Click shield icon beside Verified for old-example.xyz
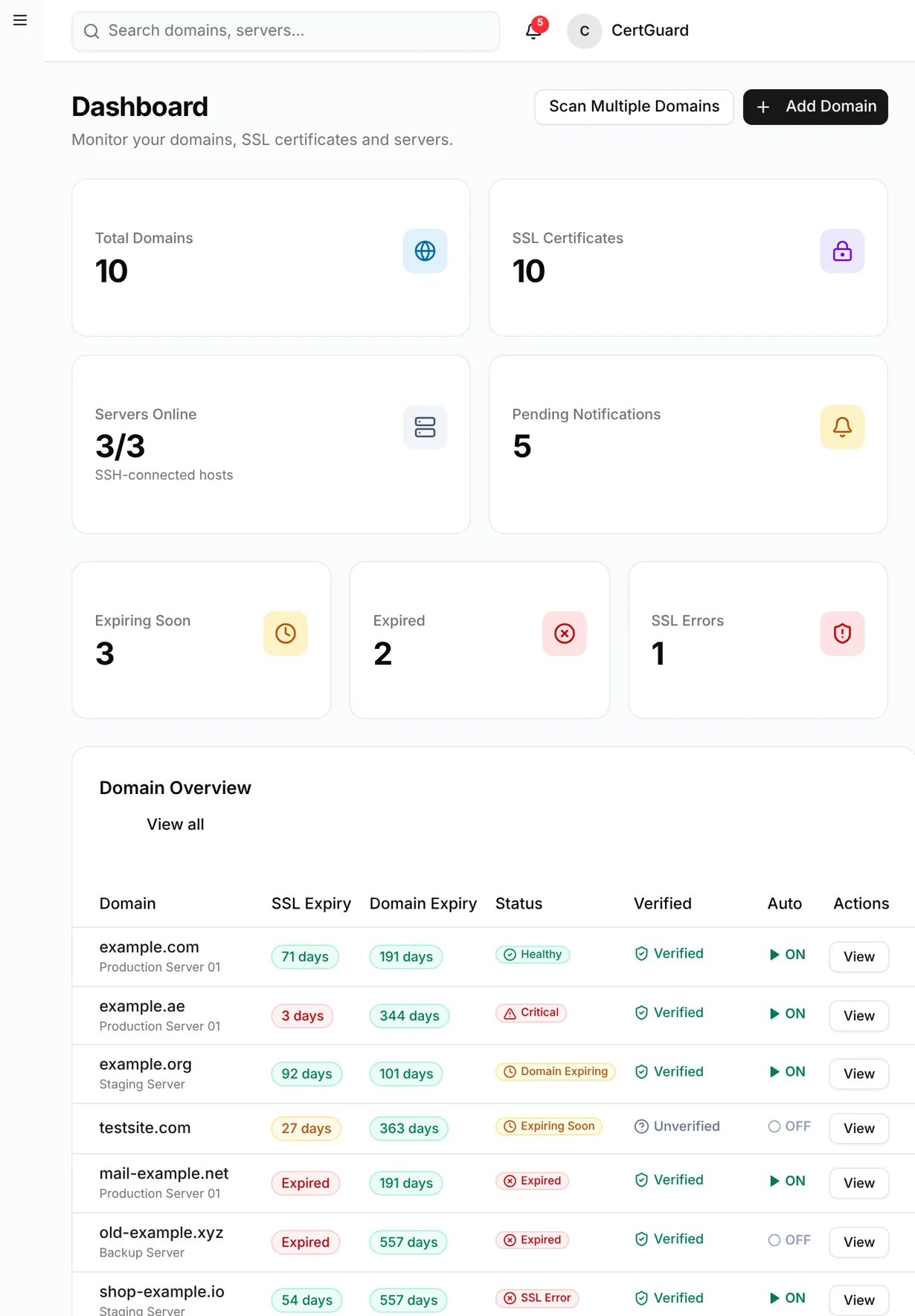This screenshot has width=915, height=1316. 641,1239
